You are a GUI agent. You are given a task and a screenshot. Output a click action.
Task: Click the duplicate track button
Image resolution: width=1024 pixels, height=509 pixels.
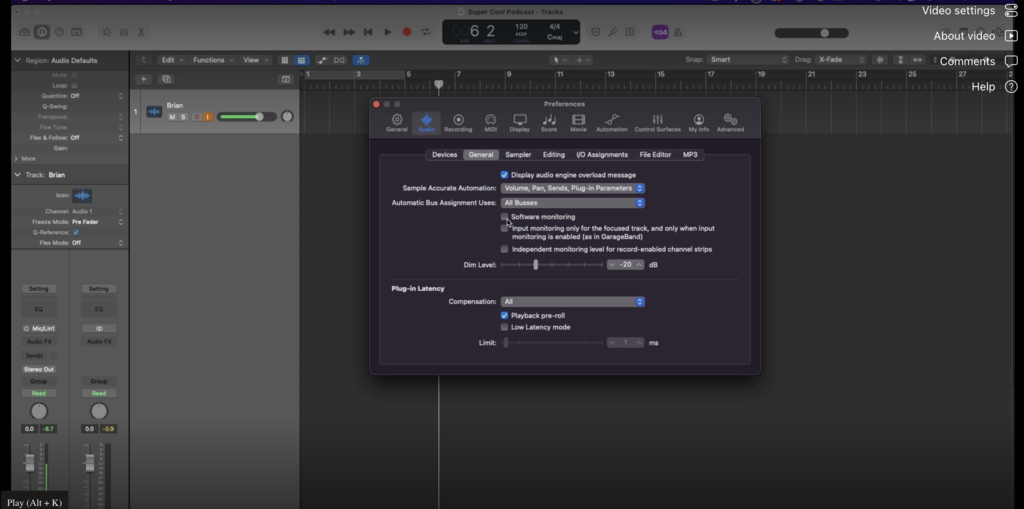(167, 79)
